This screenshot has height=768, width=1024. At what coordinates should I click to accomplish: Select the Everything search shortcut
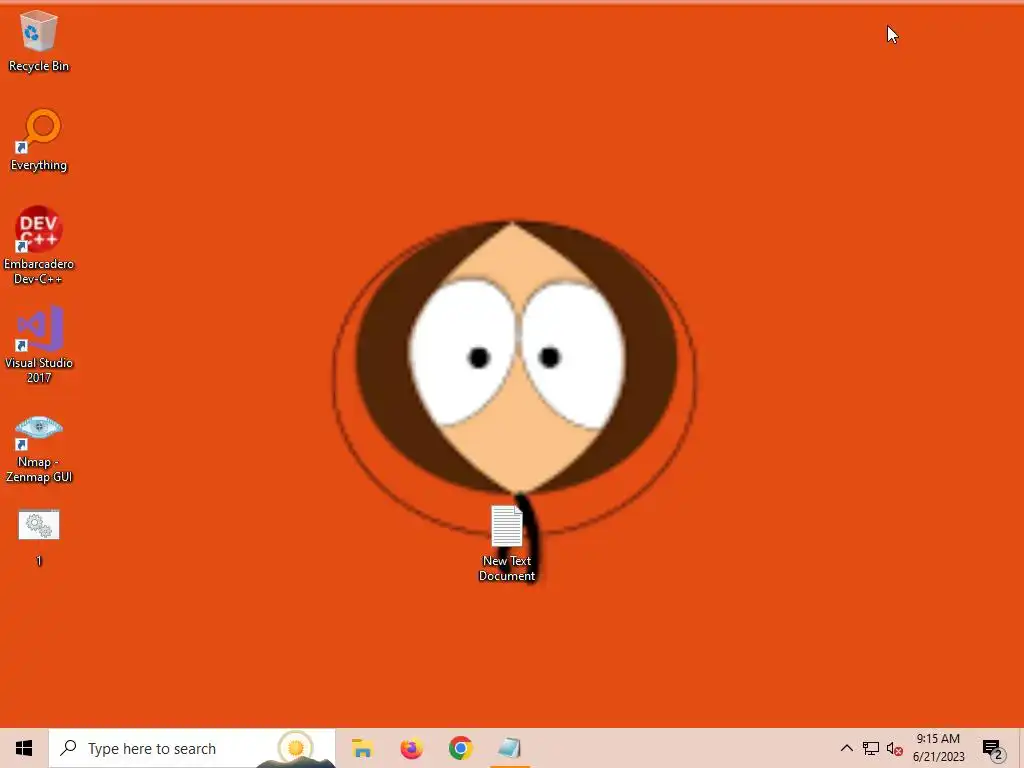coord(39,140)
